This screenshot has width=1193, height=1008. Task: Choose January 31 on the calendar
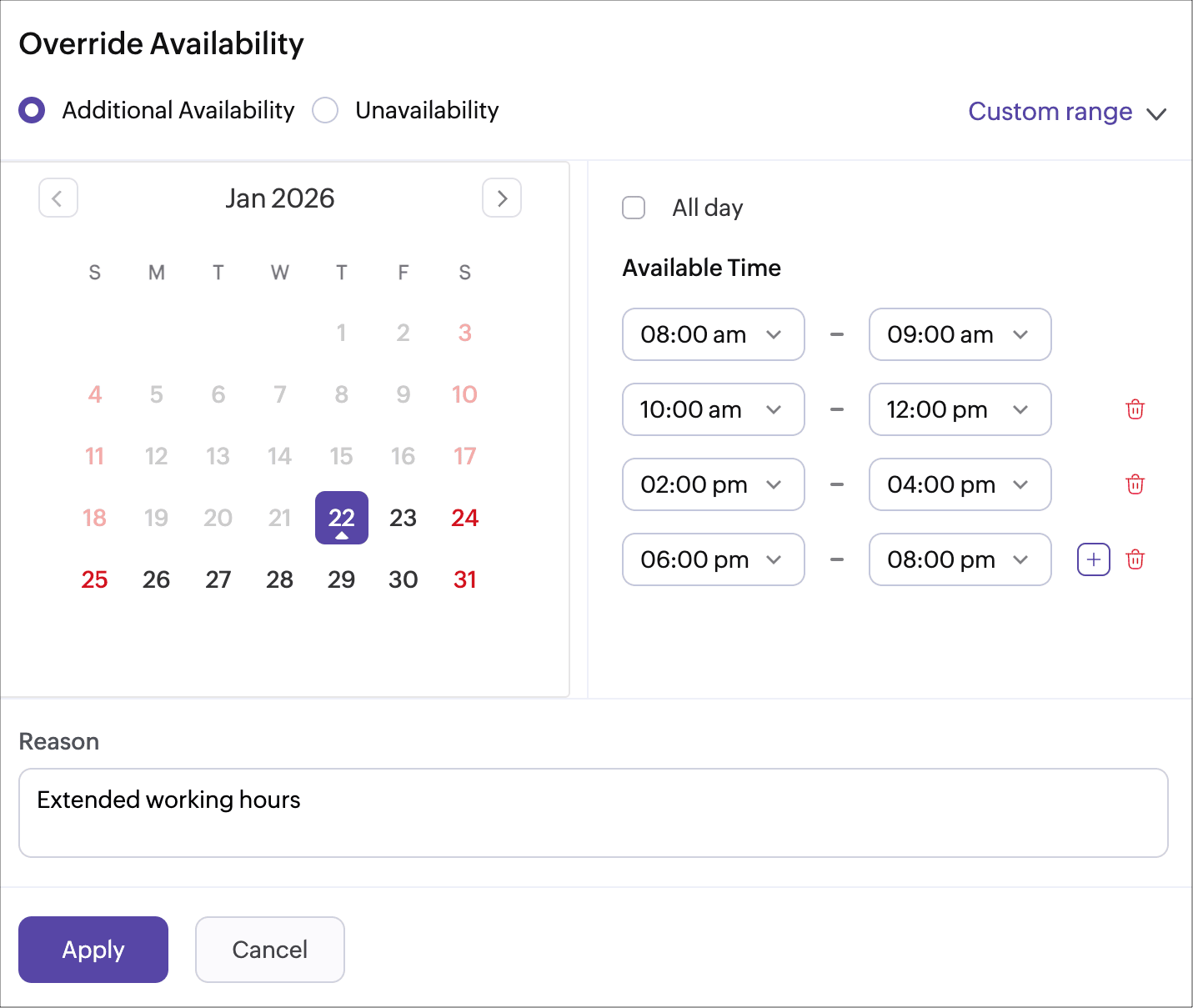[x=465, y=579]
